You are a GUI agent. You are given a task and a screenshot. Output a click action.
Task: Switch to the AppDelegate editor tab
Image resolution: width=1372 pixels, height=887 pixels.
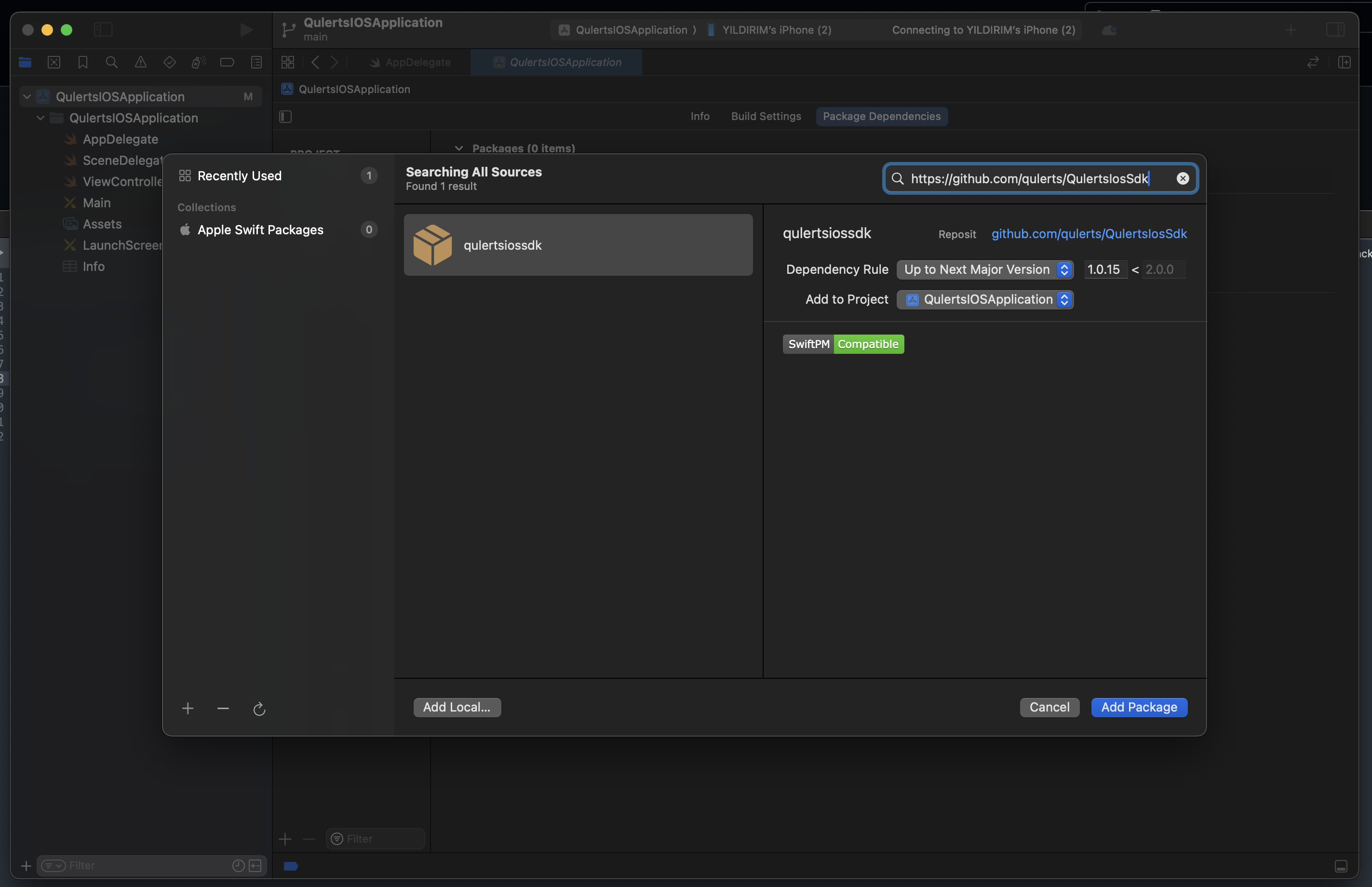(x=411, y=62)
